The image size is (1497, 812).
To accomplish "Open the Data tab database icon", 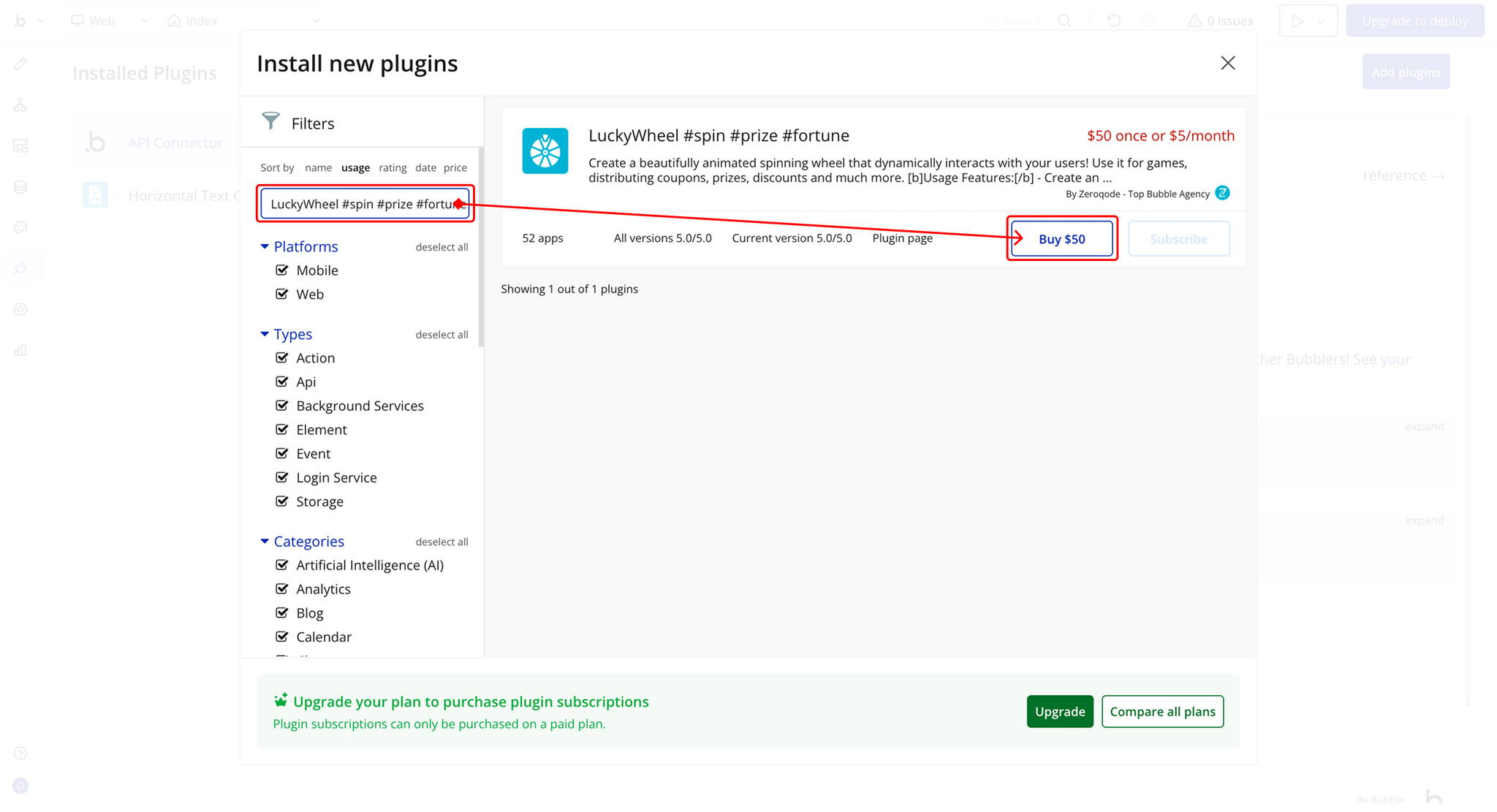I will [20, 187].
